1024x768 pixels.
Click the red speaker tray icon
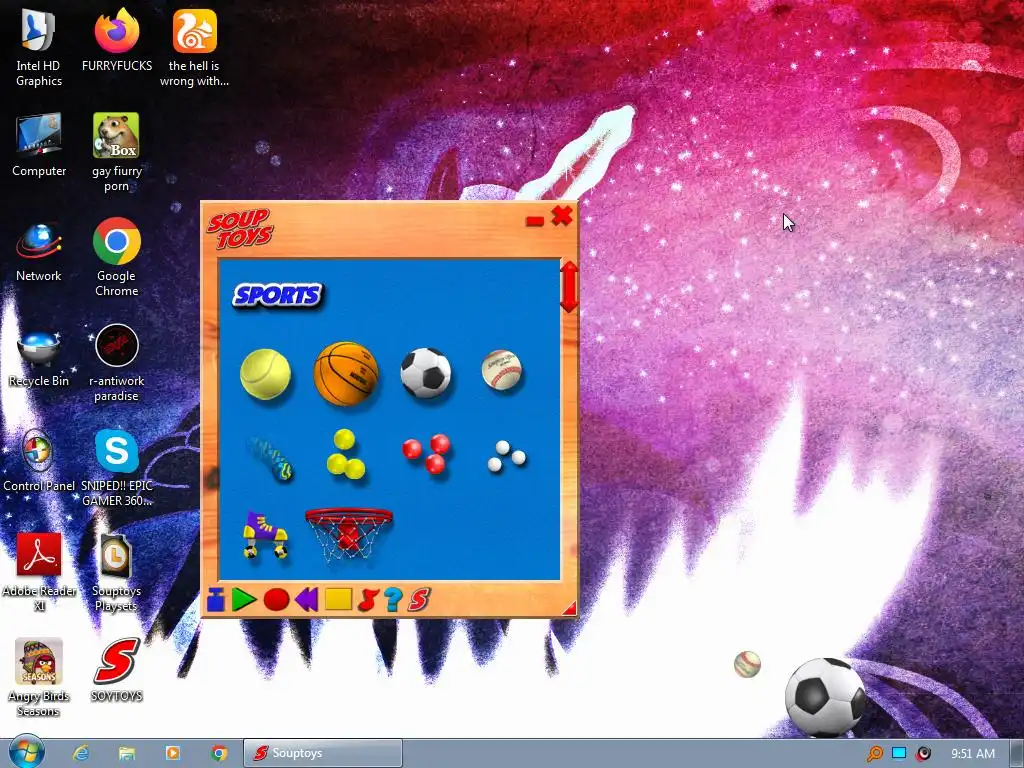pos(923,754)
